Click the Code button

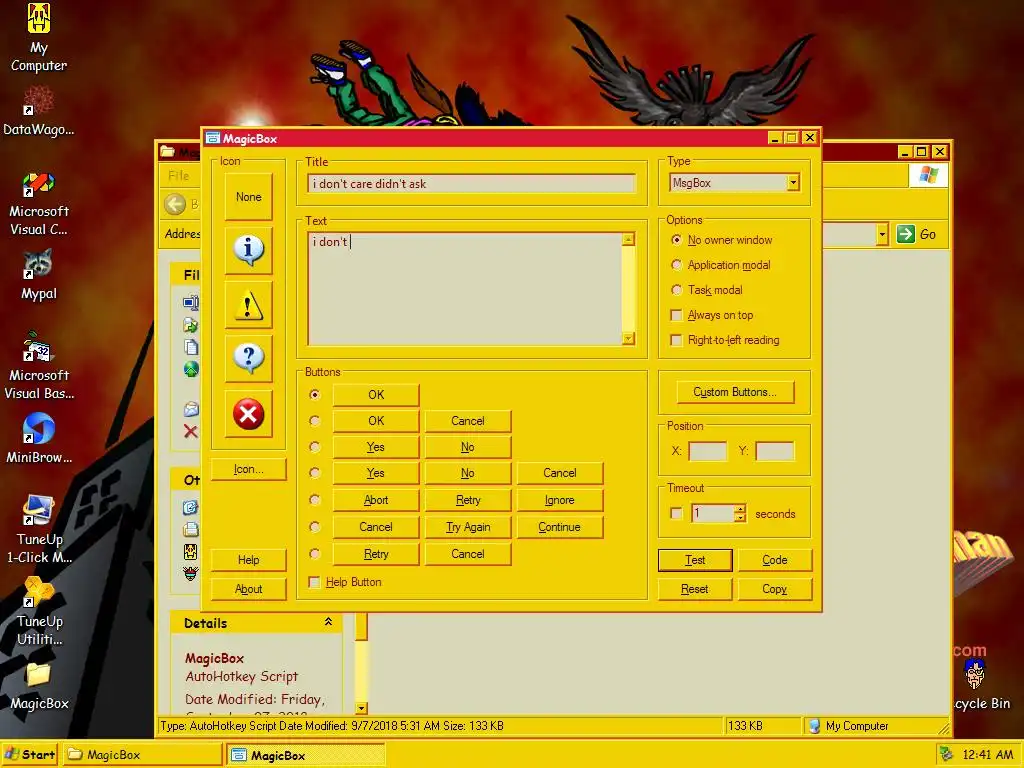coord(775,560)
